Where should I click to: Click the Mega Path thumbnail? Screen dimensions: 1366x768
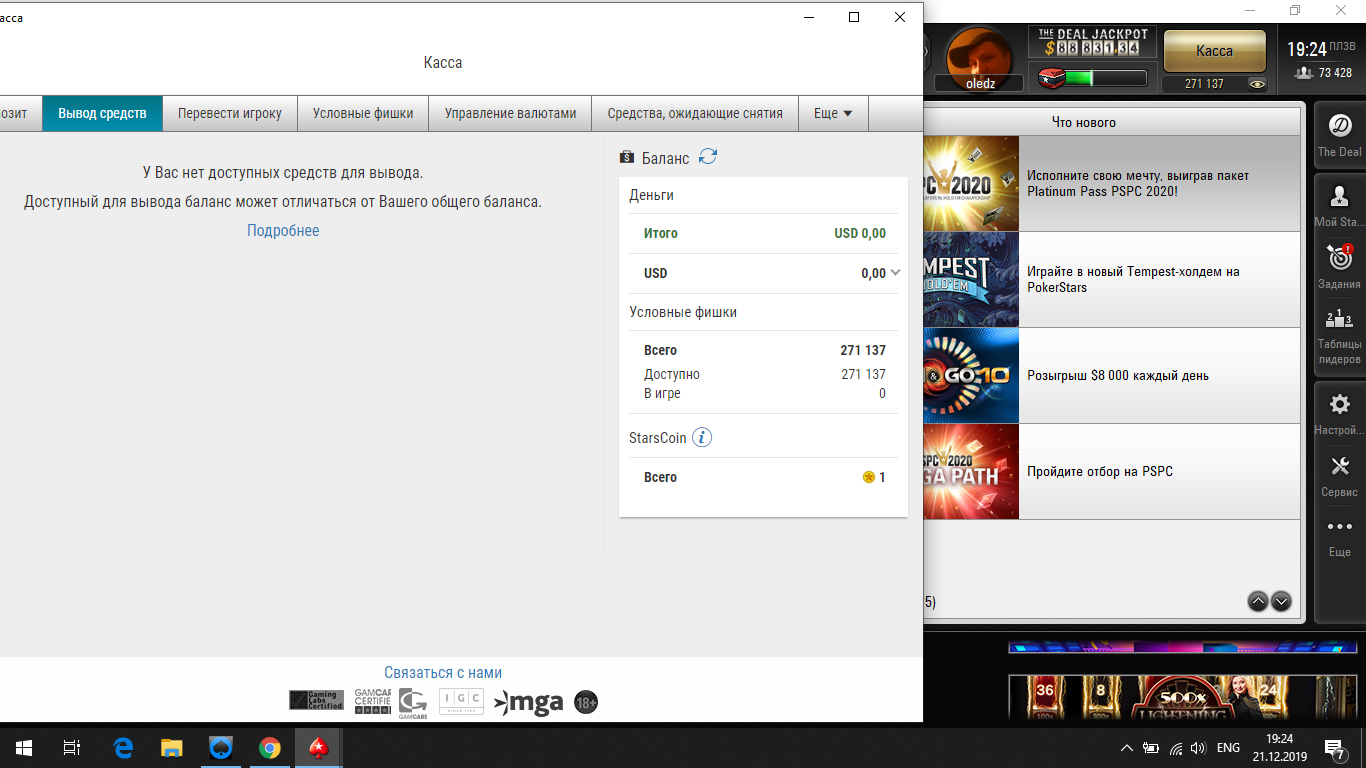point(970,471)
